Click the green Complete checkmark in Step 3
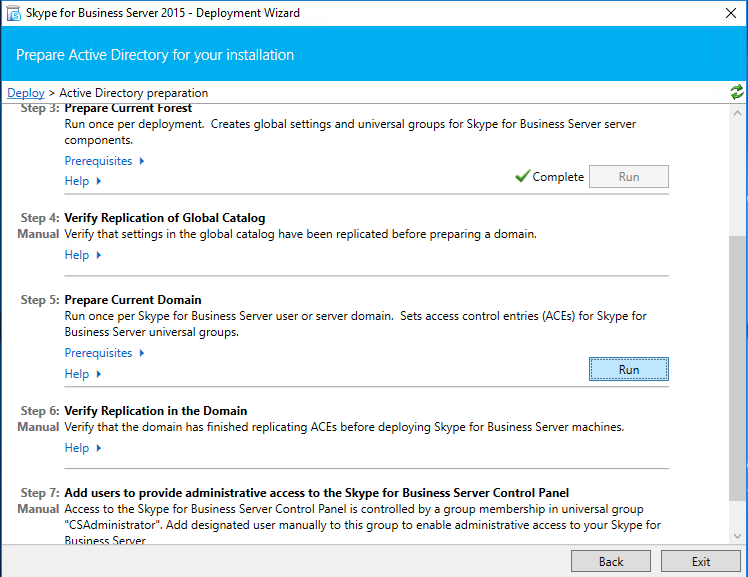The image size is (748, 577). [x=522, y=176]
